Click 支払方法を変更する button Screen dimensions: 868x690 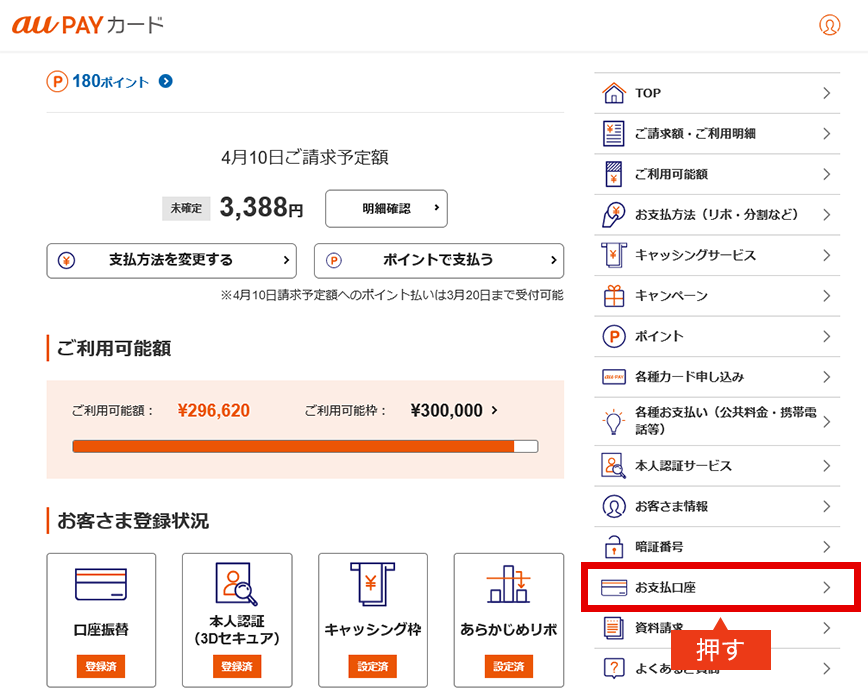pyautogui.click(x=171, y=260)
